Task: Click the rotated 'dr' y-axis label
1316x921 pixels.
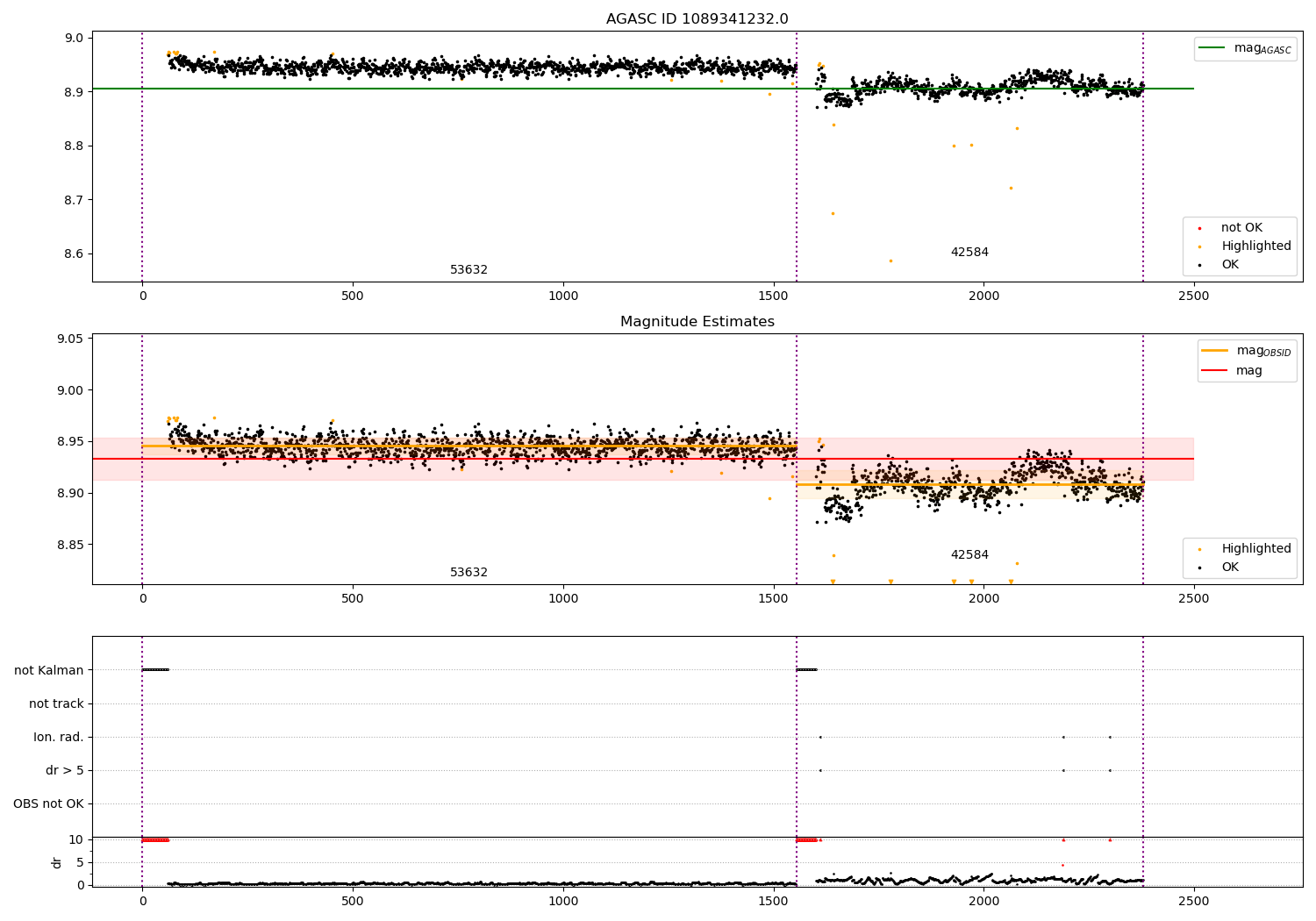Action: (57, 862)
